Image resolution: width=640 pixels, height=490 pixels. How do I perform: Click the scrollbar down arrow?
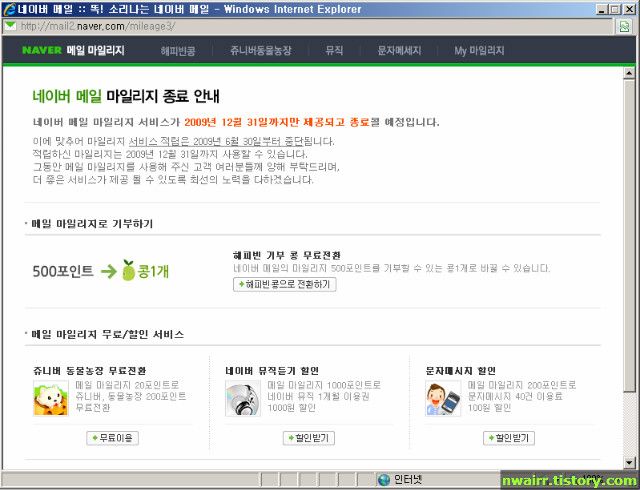[x=629, y=463]
